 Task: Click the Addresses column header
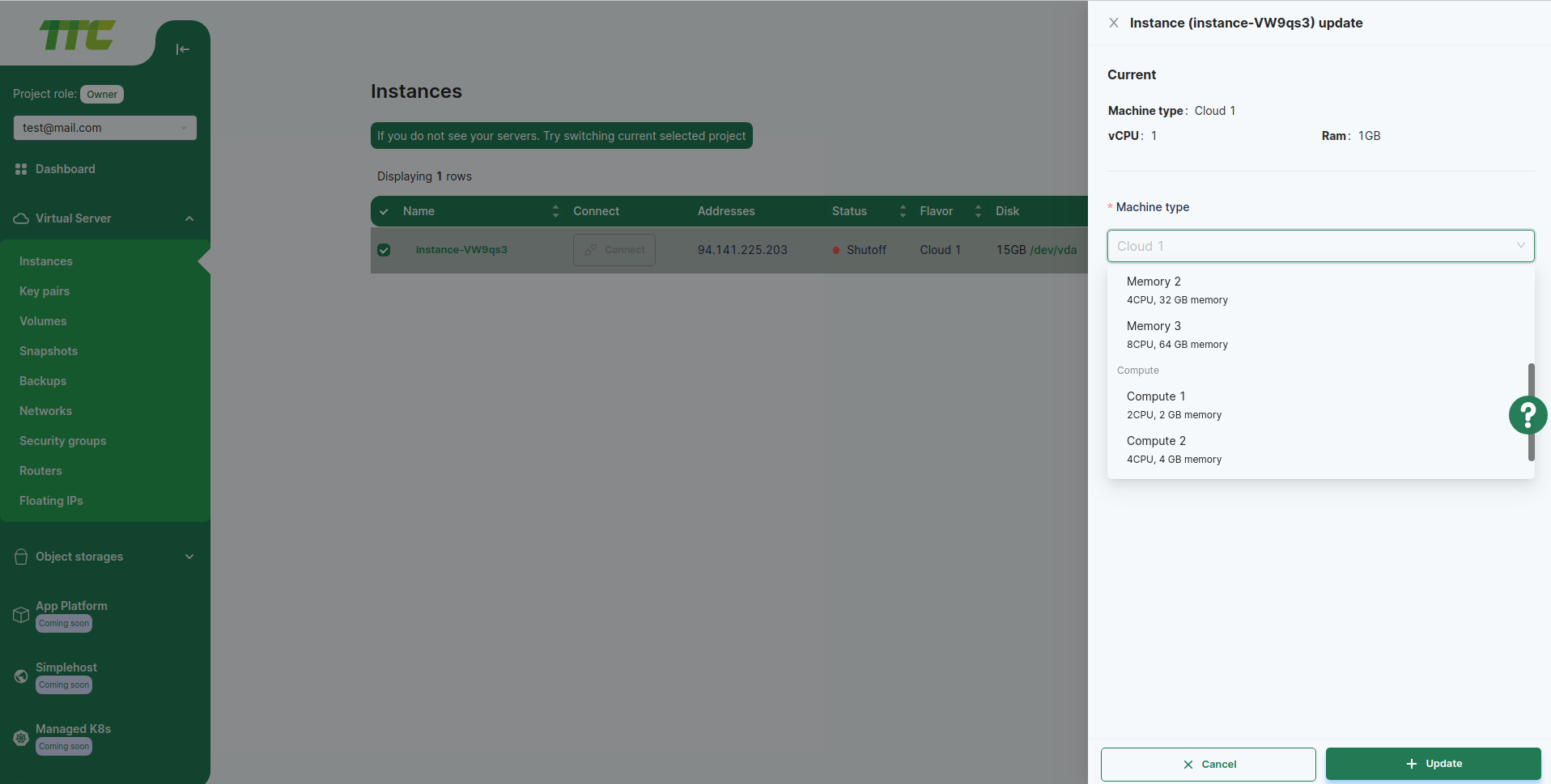(726, 211)
